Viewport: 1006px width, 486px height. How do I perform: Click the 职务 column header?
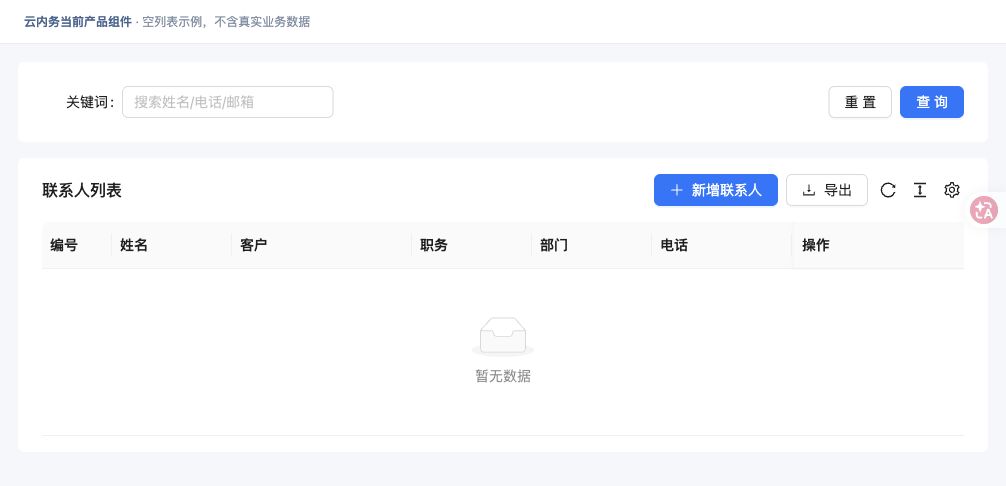[x=472, y=245]
